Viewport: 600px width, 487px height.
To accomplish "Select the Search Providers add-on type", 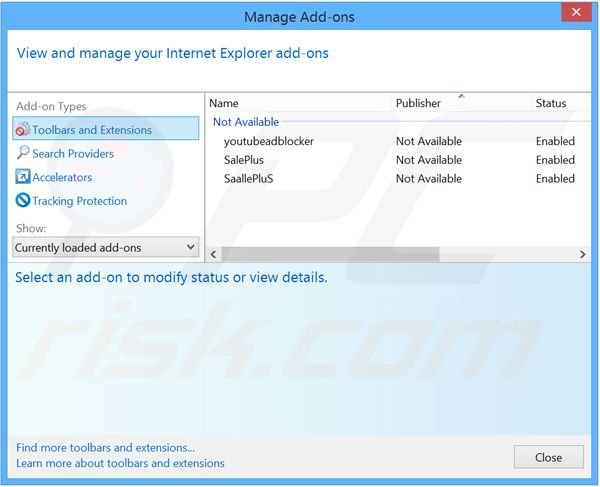I will (x=73, y=154).
